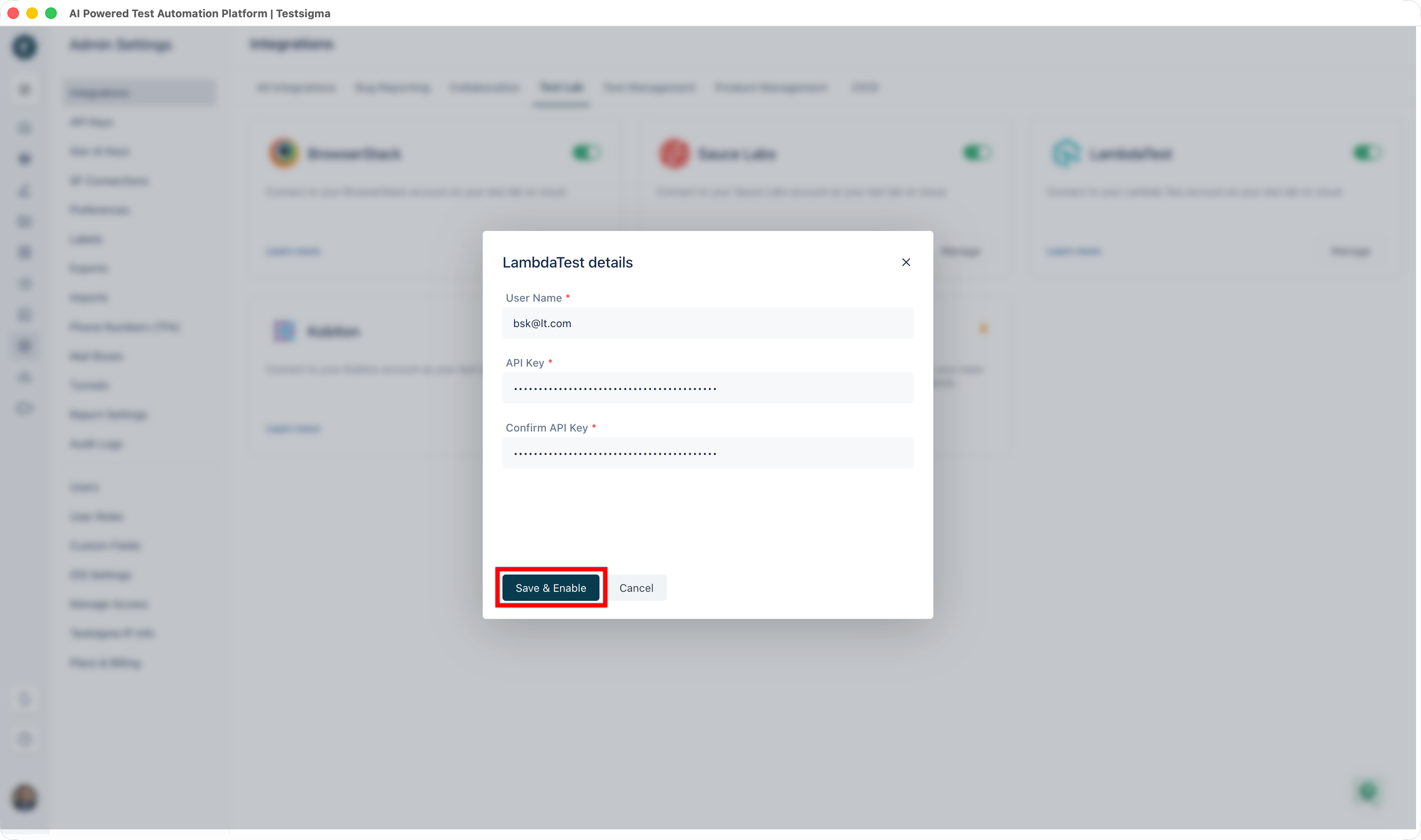Click inside the User Name input field
Image resolution: width=1421 pixels, height=840 pixels.
coord(707,323)
